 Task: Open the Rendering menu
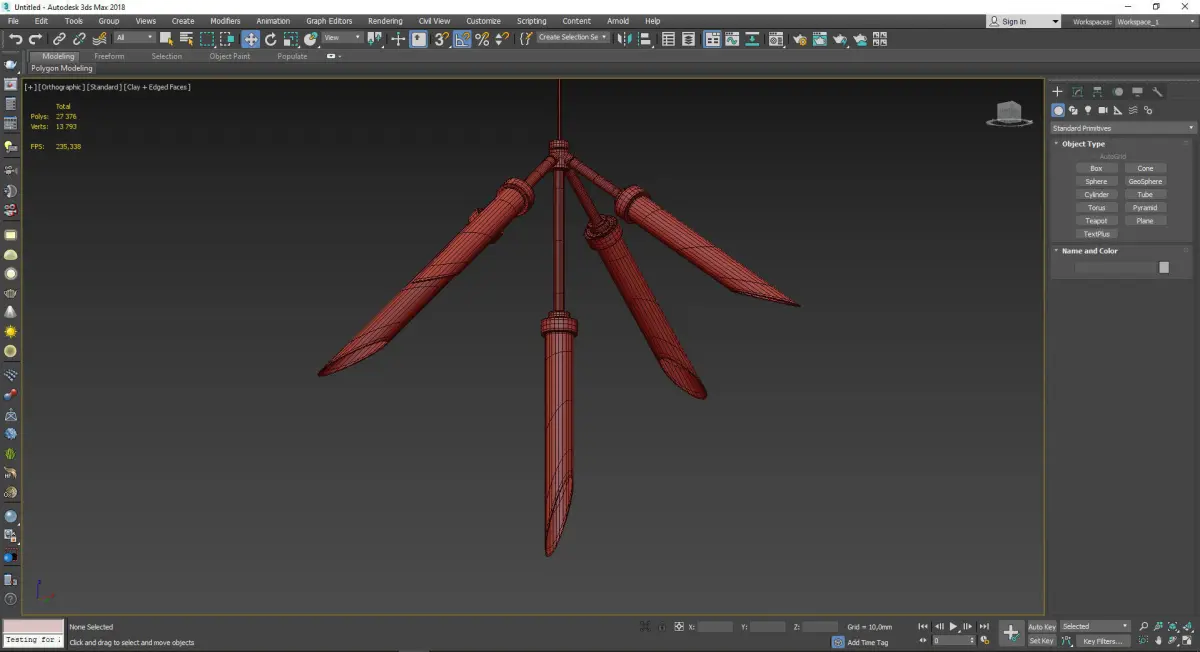coord(385,21)
